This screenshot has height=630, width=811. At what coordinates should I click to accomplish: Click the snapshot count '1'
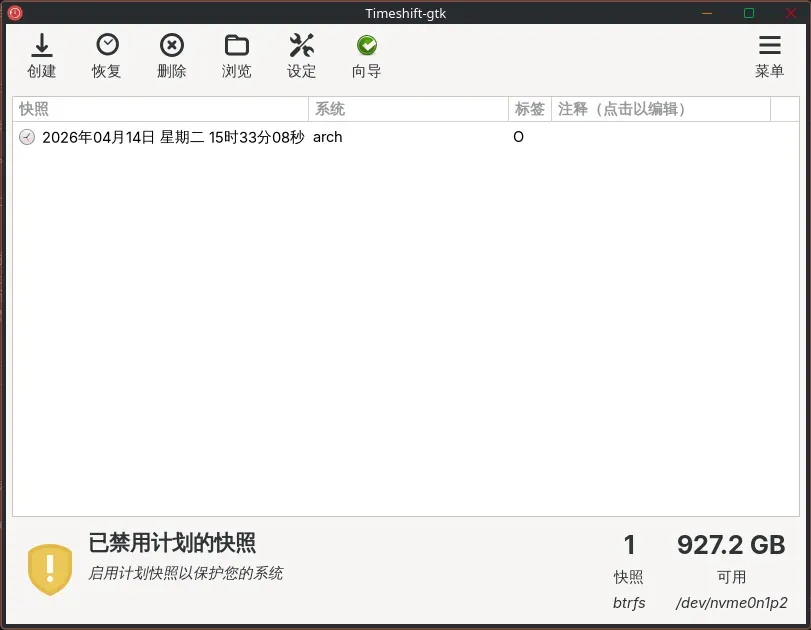click(629, 545)
